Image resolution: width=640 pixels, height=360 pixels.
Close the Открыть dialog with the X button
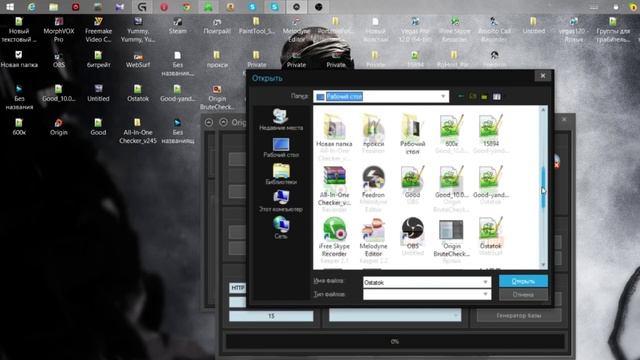pyautogui.click(x=543, y=76)
